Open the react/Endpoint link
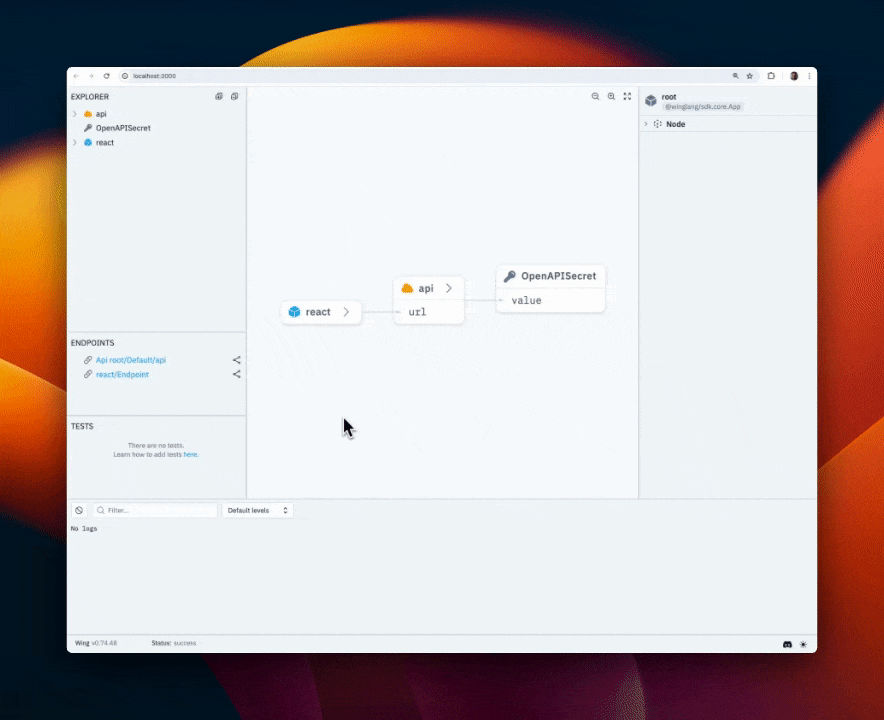The image size is (884, 720). tap(122, 374)
